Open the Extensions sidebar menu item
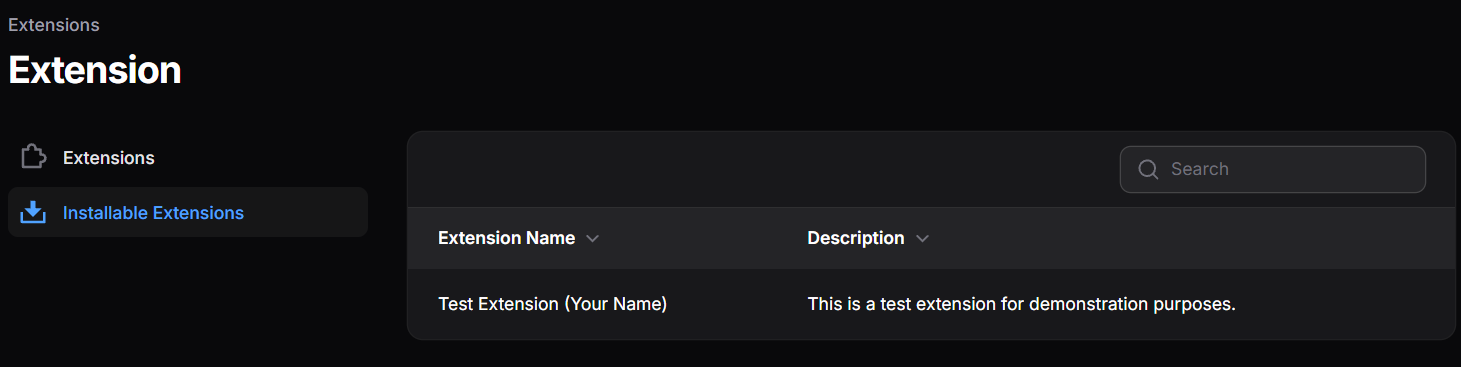The width and height of the screenshot is (1461, 367). tap(188, 158)
